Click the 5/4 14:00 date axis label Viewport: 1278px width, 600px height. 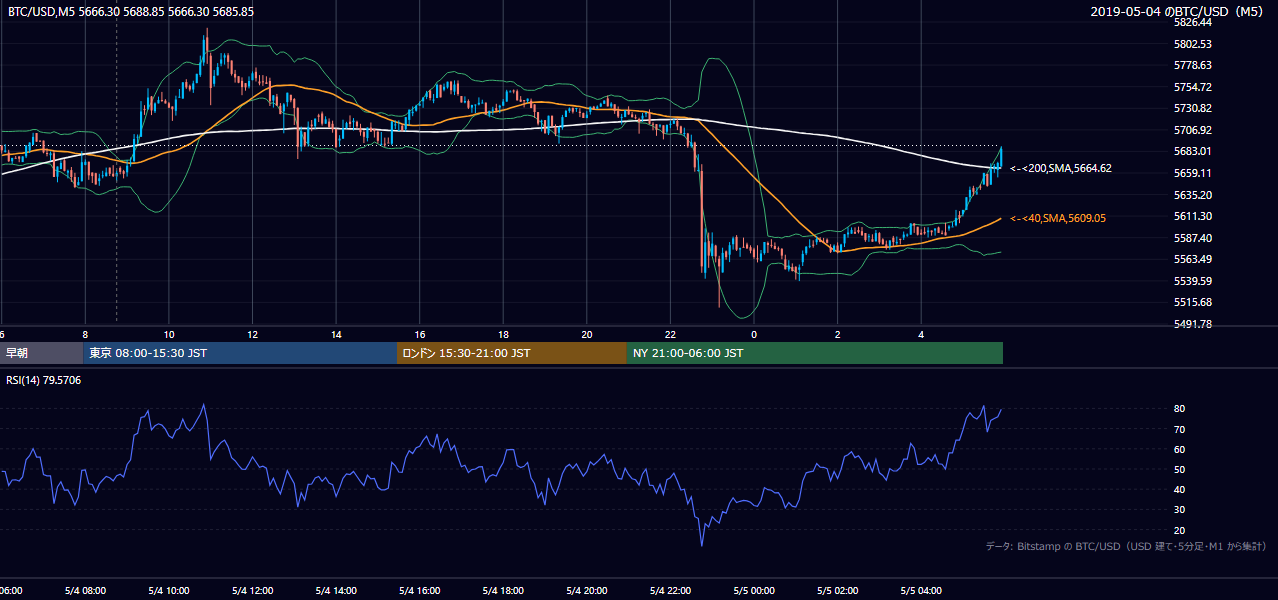(x=335, y=591)
